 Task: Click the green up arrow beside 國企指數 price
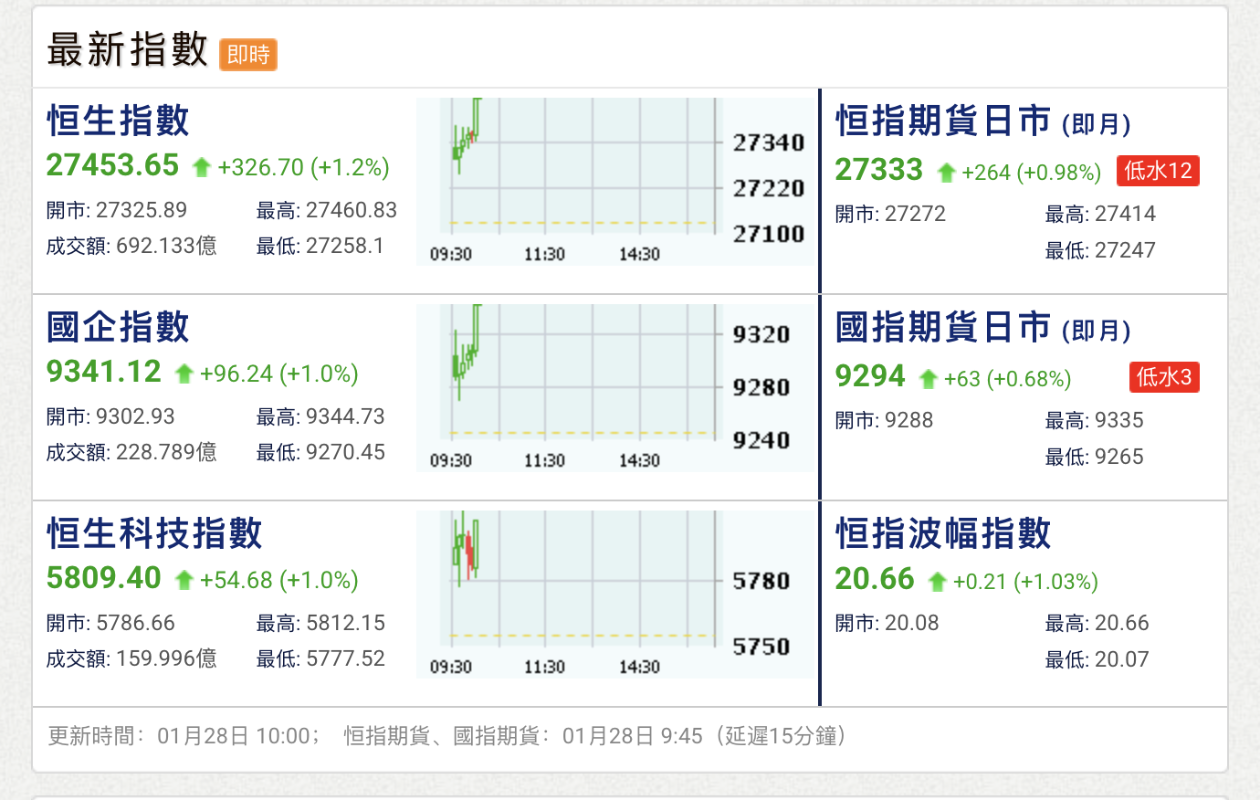coord(184,374)
